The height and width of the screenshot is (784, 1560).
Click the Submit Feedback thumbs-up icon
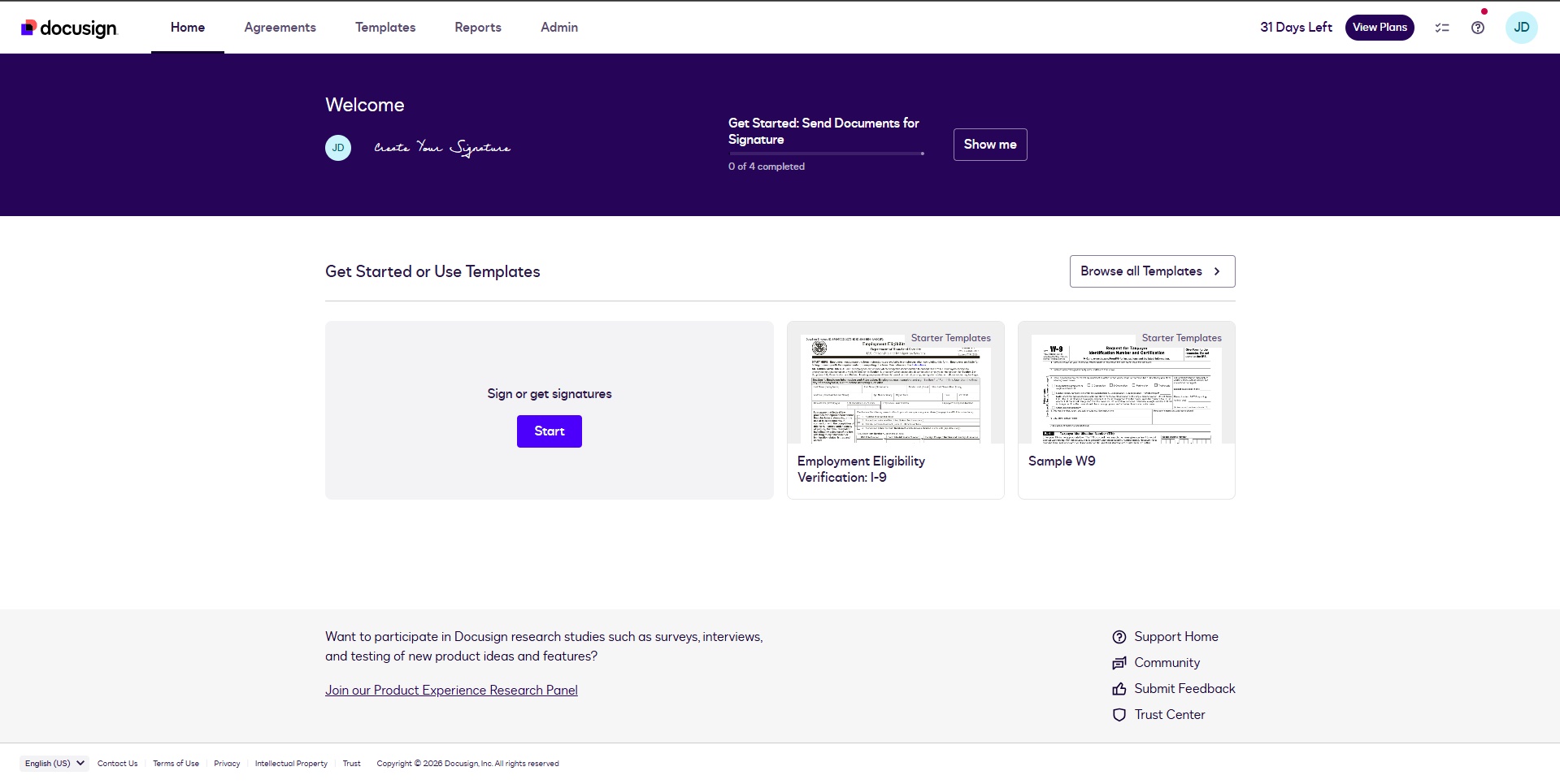1119,689
